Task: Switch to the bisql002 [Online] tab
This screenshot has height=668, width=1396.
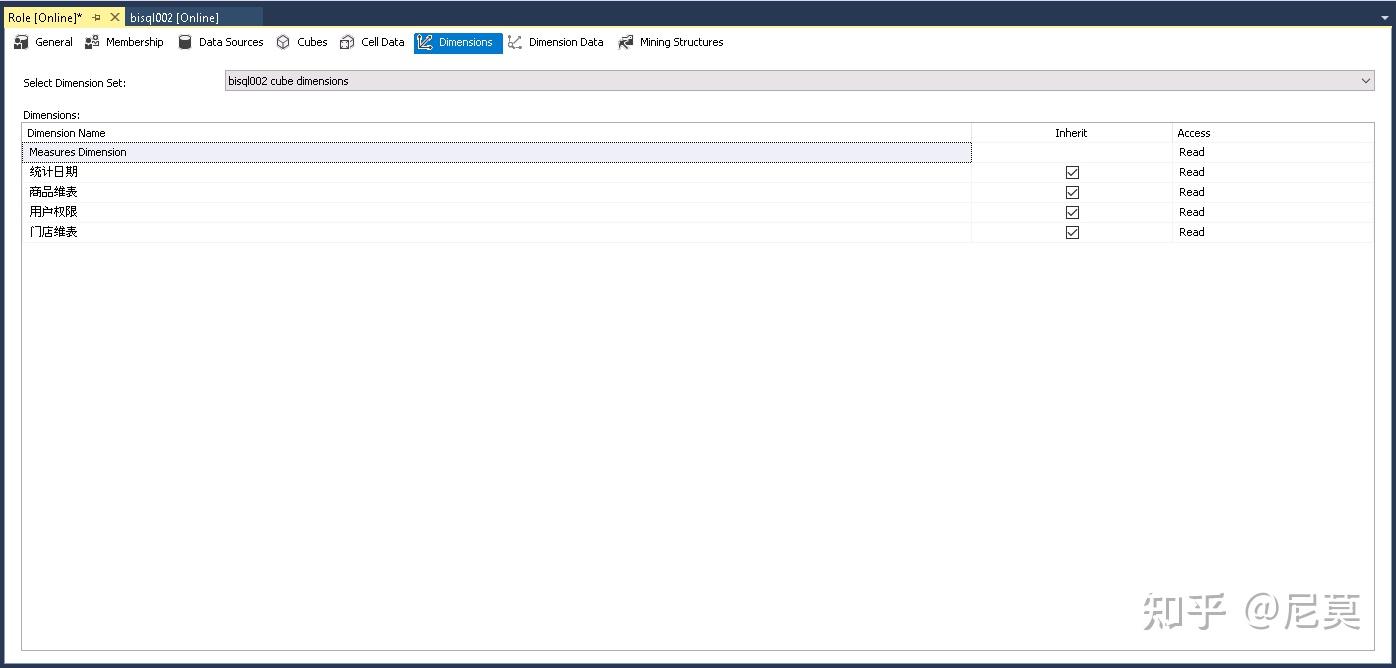Action: 174,17
